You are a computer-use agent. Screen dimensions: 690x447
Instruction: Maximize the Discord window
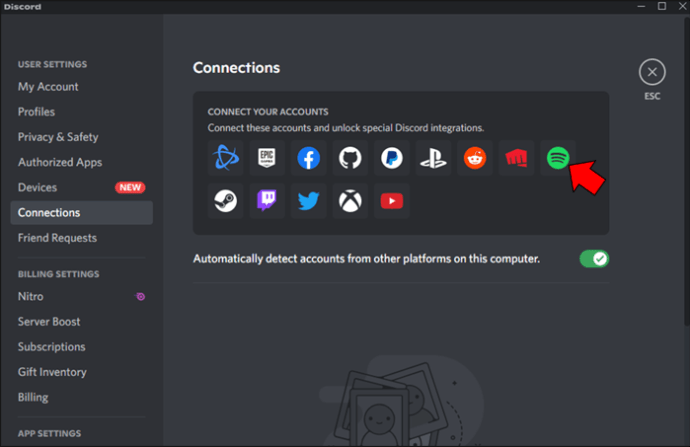click(662, 6)
